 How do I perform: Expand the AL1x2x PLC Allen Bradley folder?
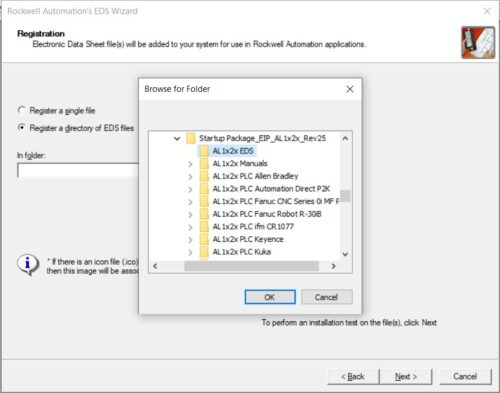(190, 177)
